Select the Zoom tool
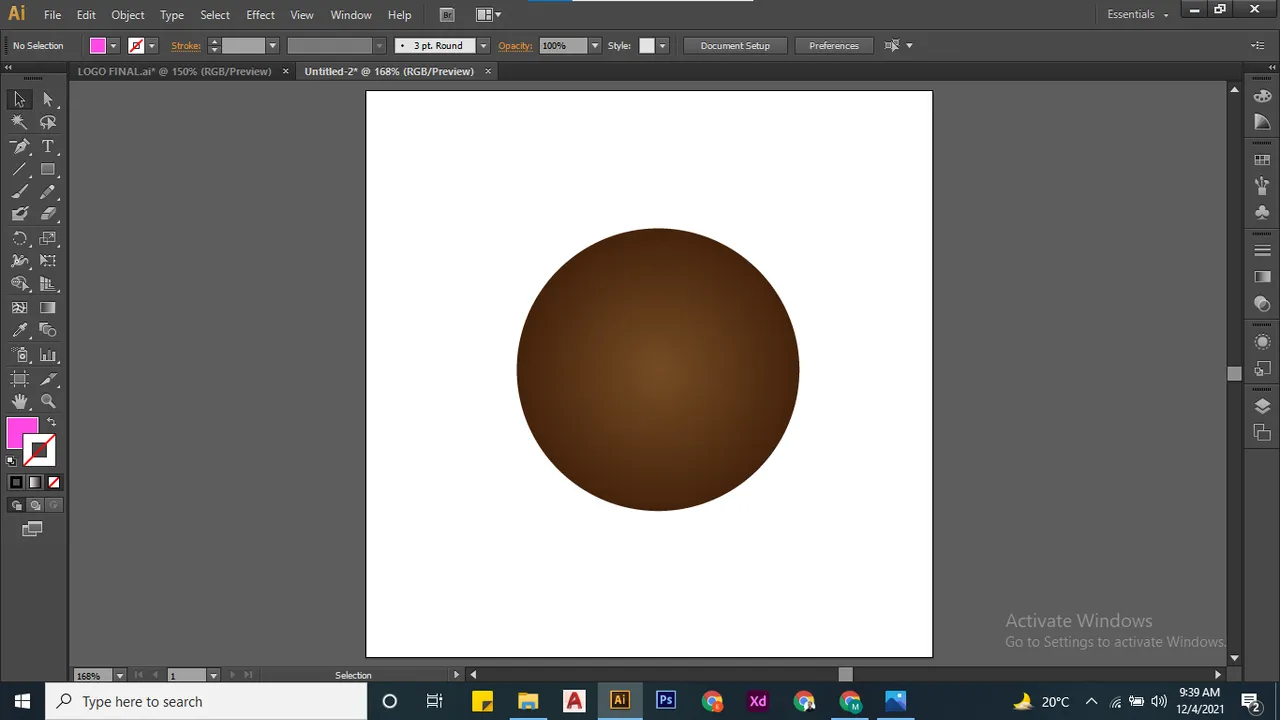Viewport: 1280px width, 720px height. [x=48, y=401]
